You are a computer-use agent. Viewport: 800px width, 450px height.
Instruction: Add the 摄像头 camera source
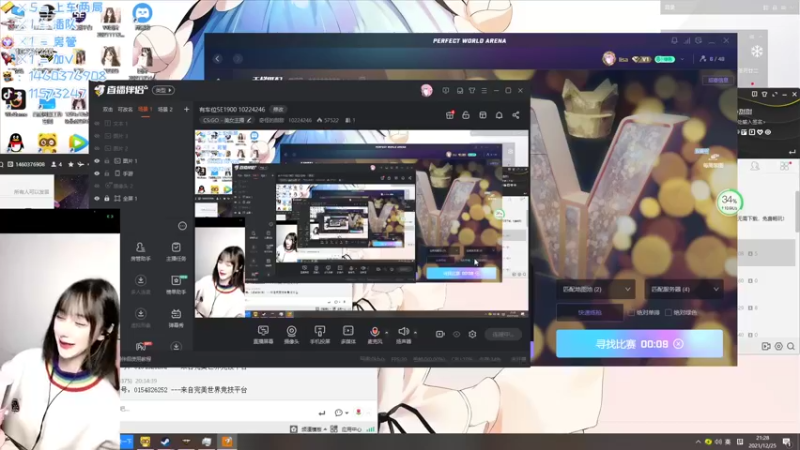(x=291, y=335)
